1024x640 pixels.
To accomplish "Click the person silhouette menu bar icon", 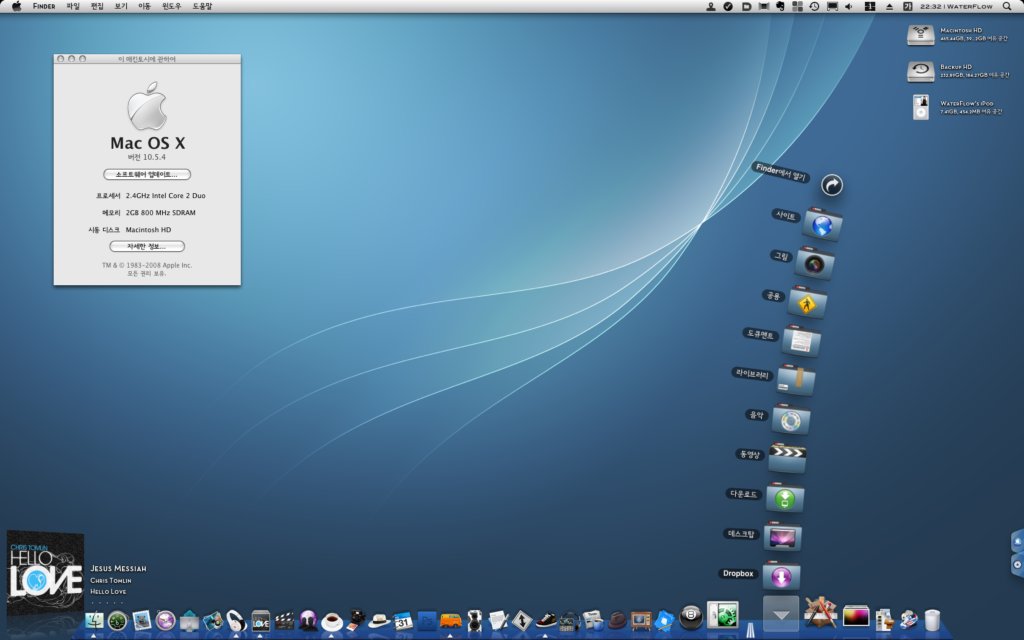I will pos(711,7).
